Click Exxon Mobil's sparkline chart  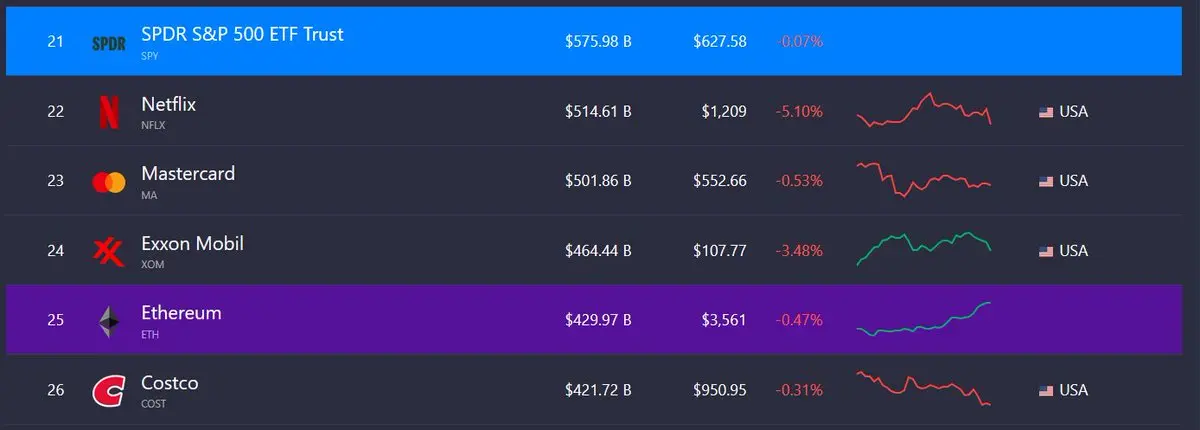pos(924,249)
